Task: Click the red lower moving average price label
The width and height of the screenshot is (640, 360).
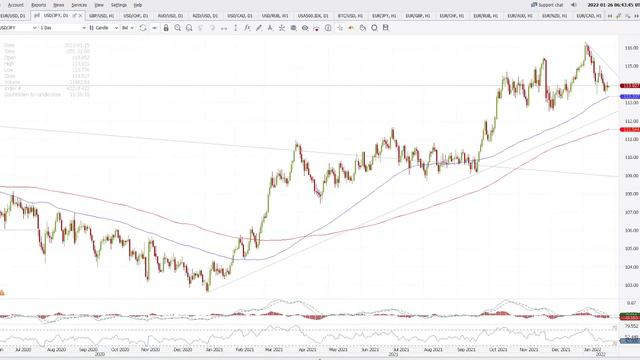Action: tap(630, 130)
